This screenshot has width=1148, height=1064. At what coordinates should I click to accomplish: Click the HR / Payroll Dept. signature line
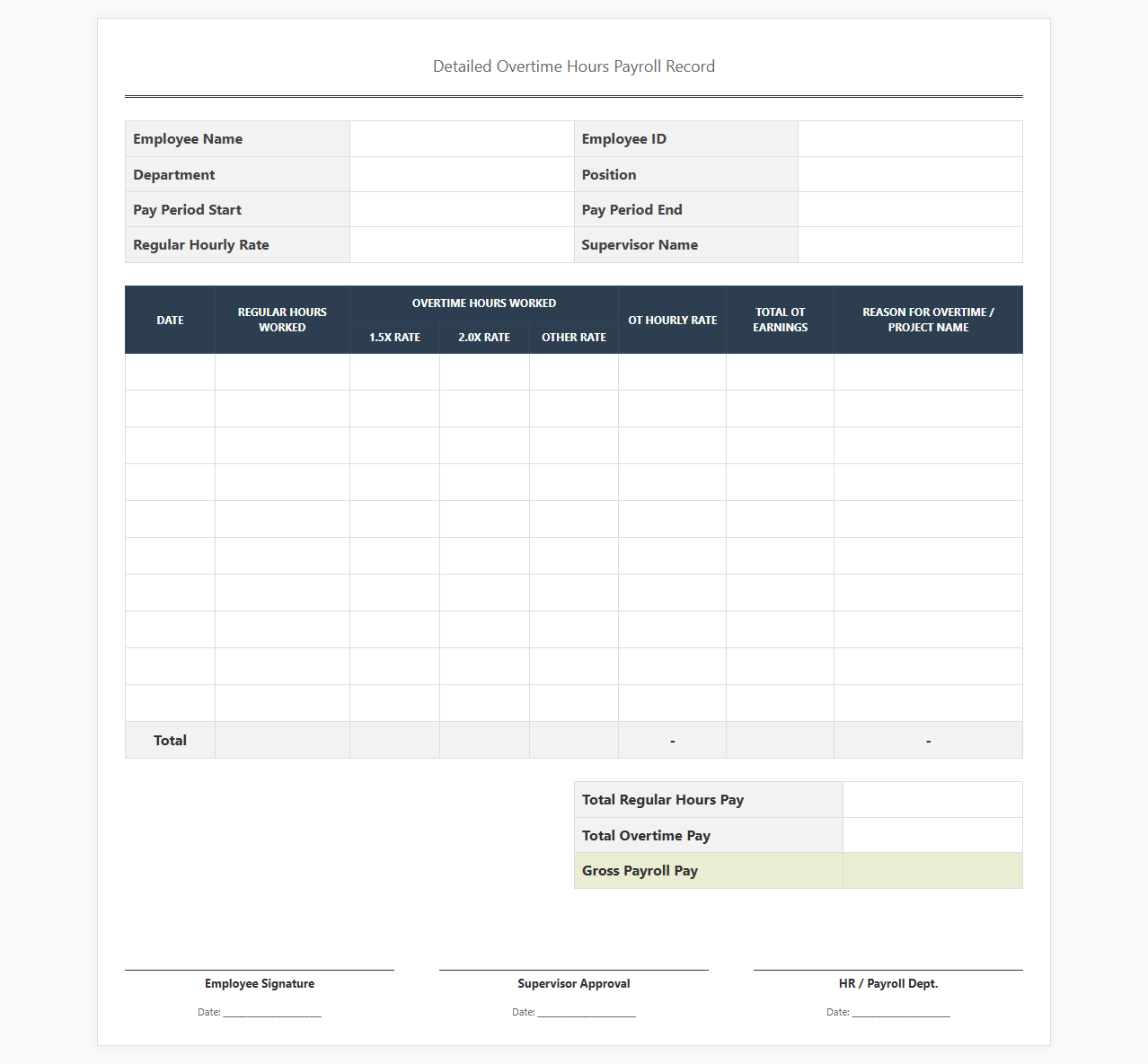[888, 970]
